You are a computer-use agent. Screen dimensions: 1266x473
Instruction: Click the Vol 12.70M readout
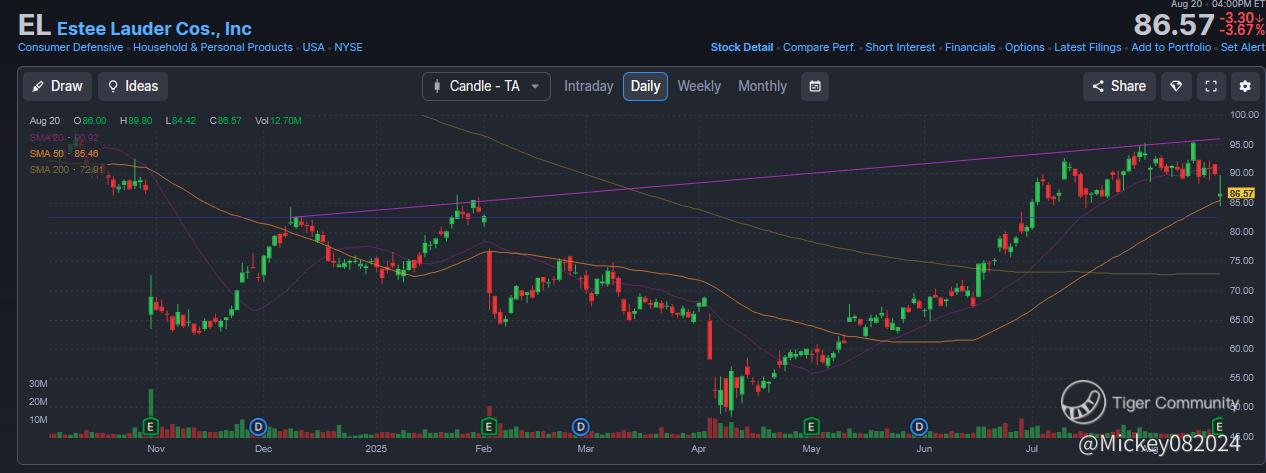tap(279, 121)
